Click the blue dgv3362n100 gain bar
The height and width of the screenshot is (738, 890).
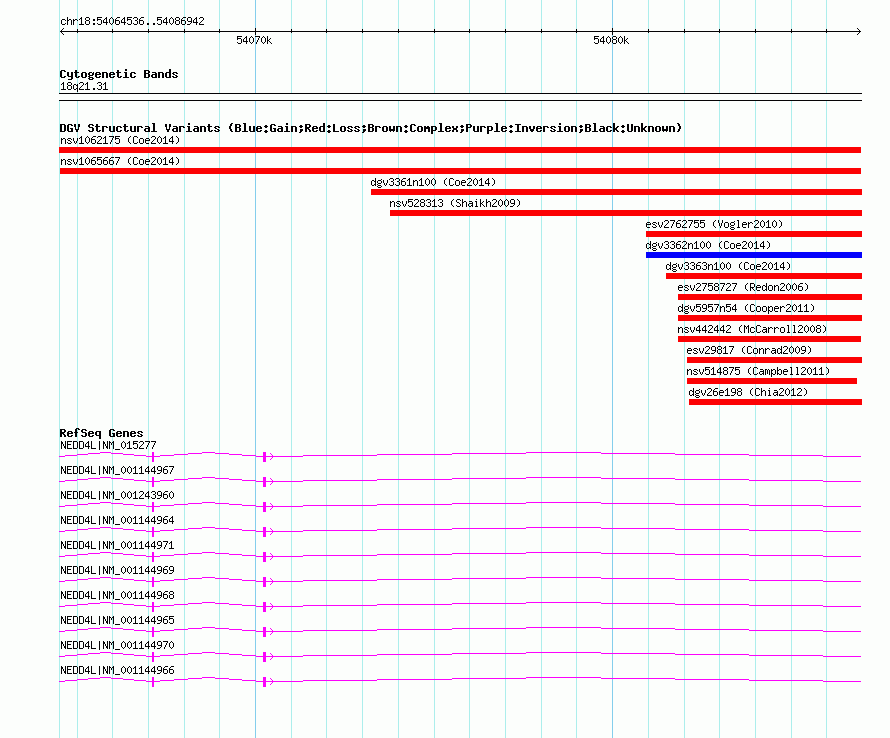coord(754,255)
